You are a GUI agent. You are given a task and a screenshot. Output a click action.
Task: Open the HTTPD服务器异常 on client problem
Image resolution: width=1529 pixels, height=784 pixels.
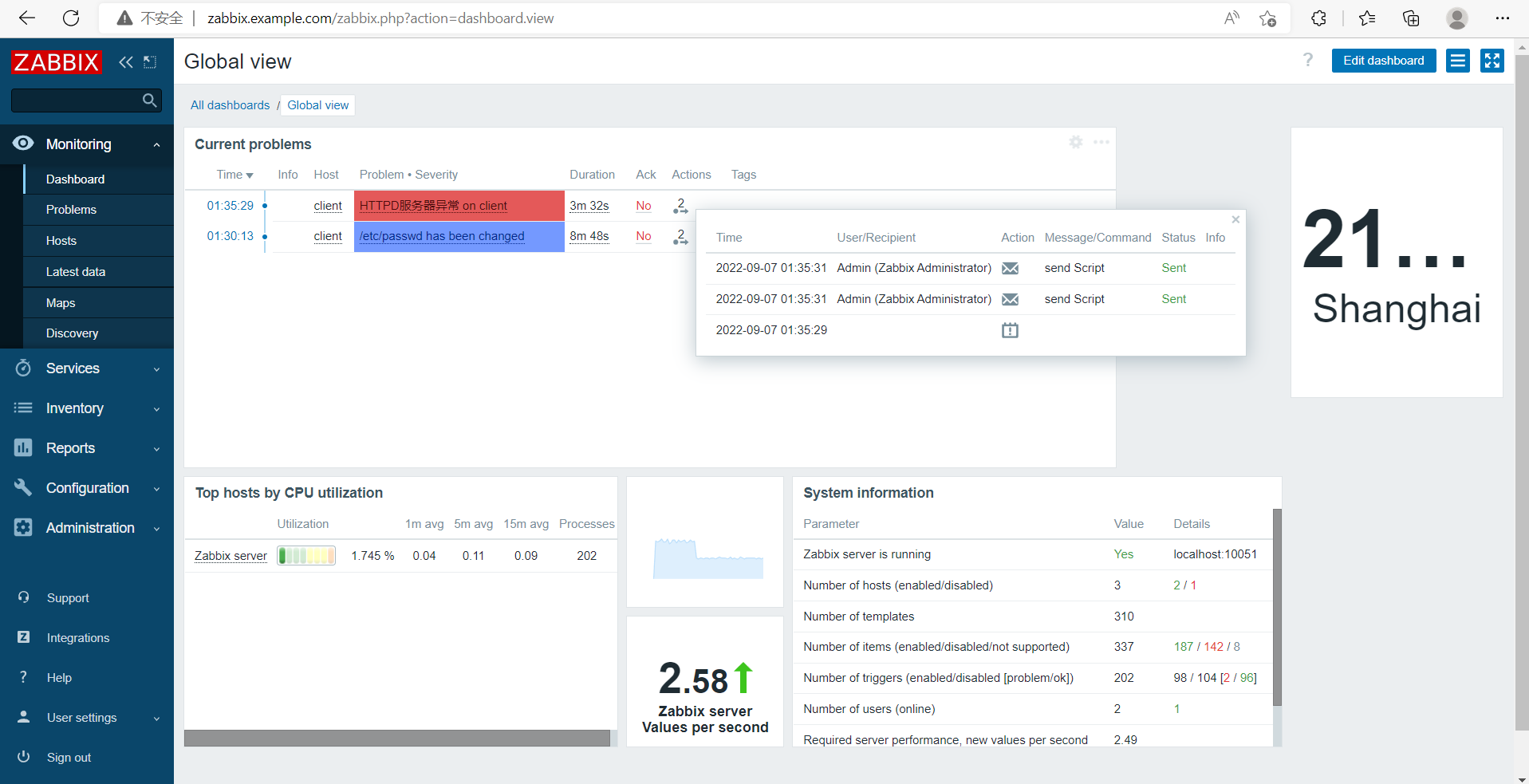[433, 206]
